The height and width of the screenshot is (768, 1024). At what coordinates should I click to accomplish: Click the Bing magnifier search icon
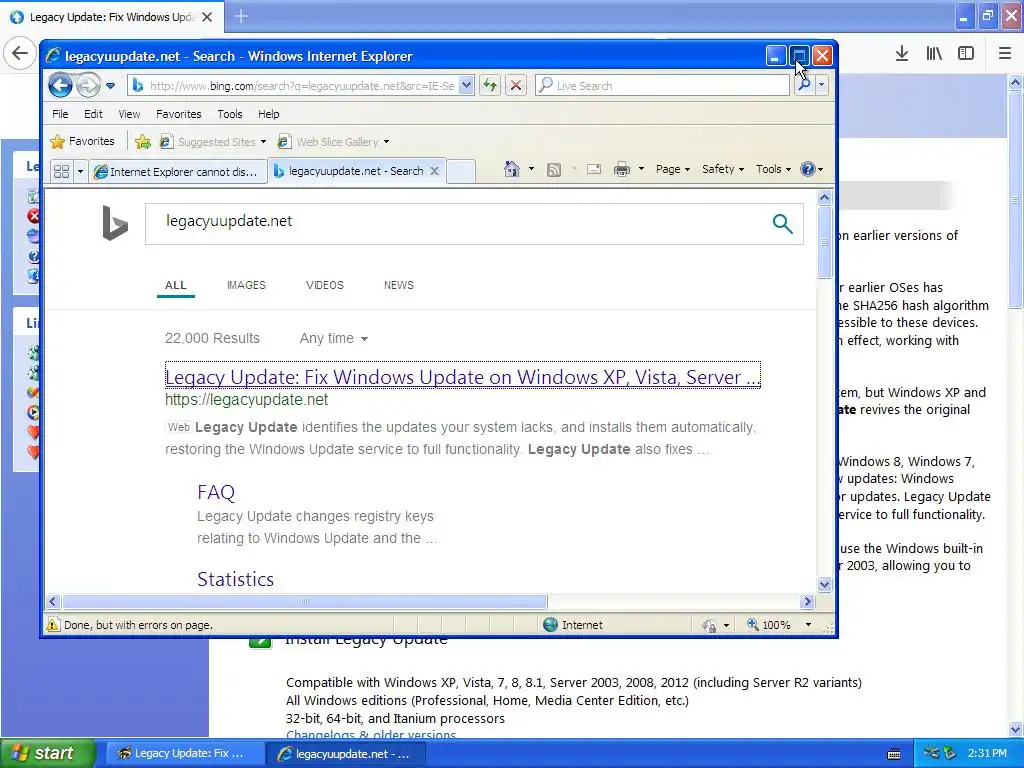pos(782,223)
